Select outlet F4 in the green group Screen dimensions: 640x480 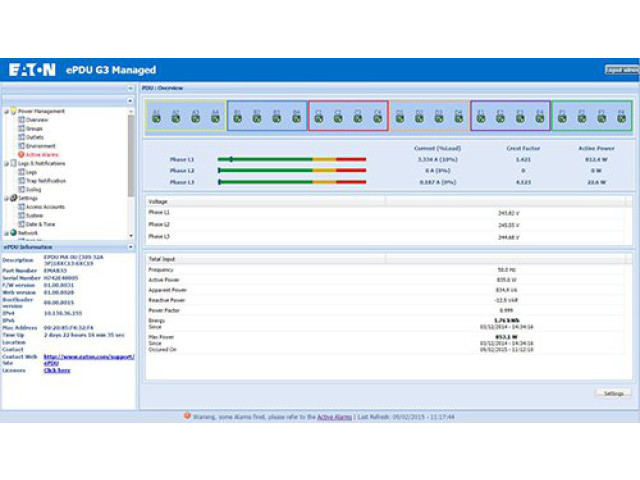[x=621, y=118]
